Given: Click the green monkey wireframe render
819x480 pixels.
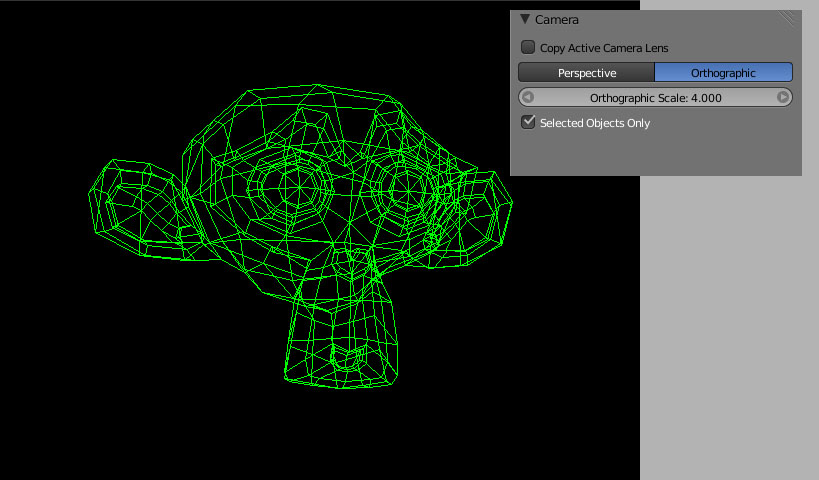Looking at the screenshot, I should point(300,236).
